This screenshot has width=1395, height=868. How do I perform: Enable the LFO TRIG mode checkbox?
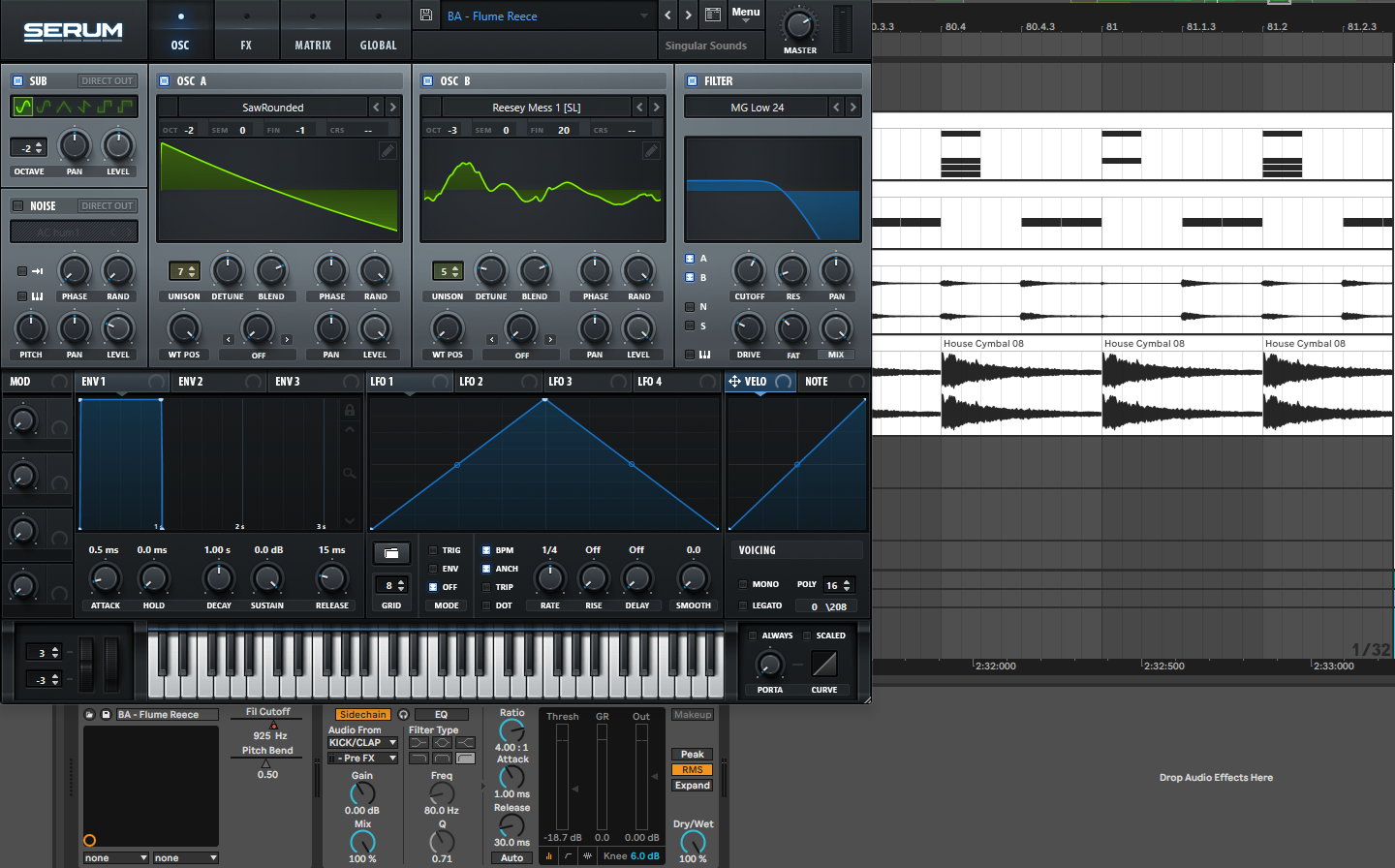pyautogui.click(x=433, y=550)
